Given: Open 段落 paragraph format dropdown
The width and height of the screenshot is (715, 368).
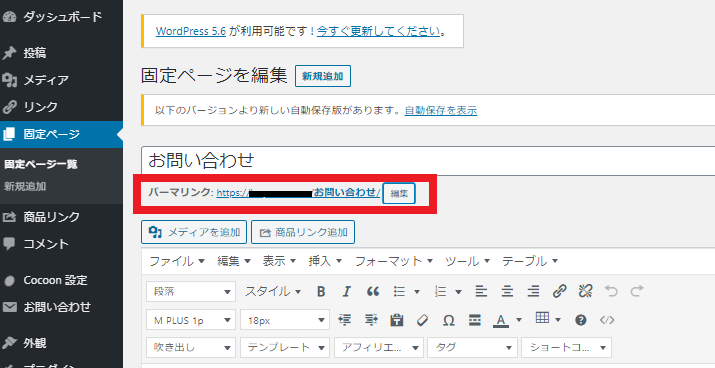Looking at the screenshot, I should pos(191,291).
